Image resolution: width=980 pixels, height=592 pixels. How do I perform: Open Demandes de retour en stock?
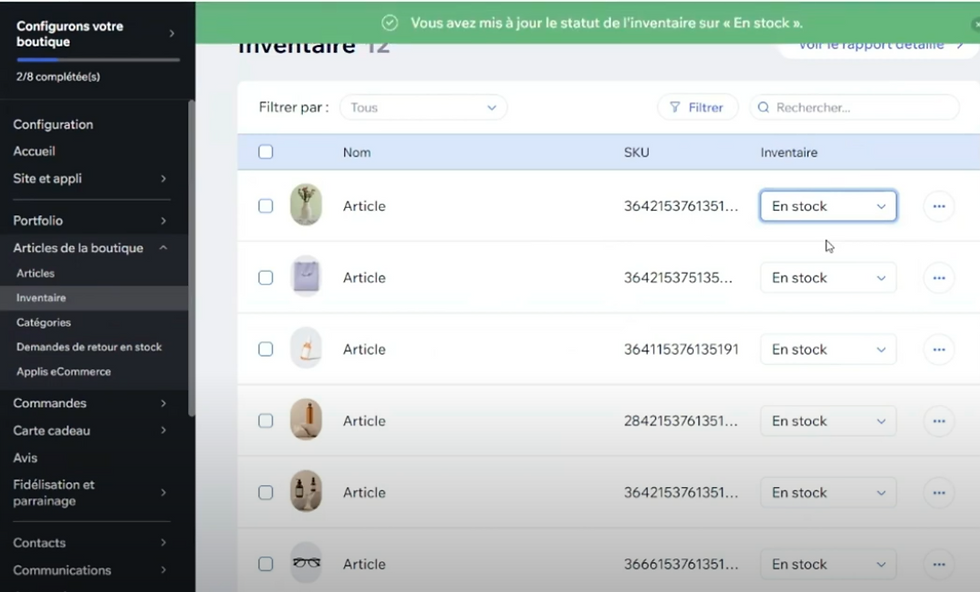click(89, 347)
